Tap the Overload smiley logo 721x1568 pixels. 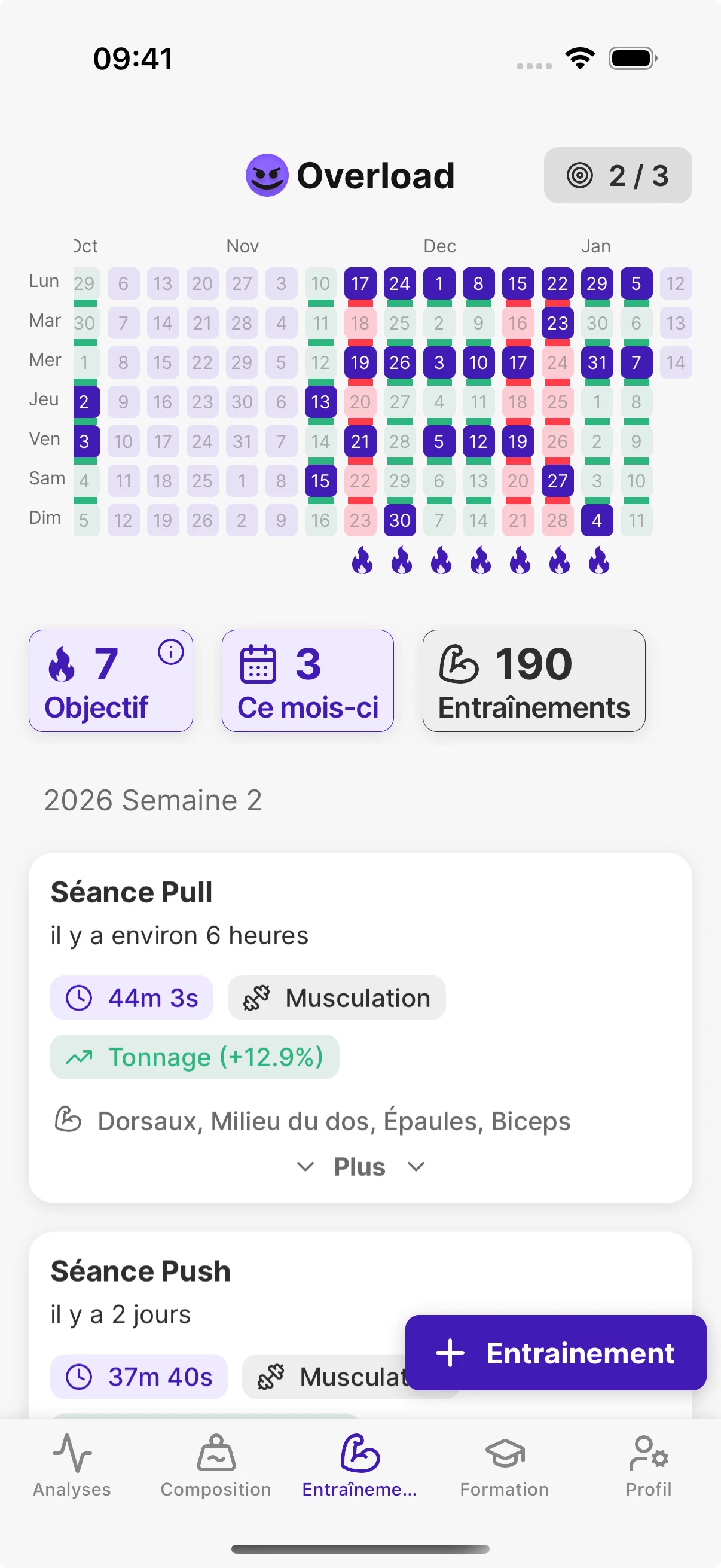coord(267,175)
